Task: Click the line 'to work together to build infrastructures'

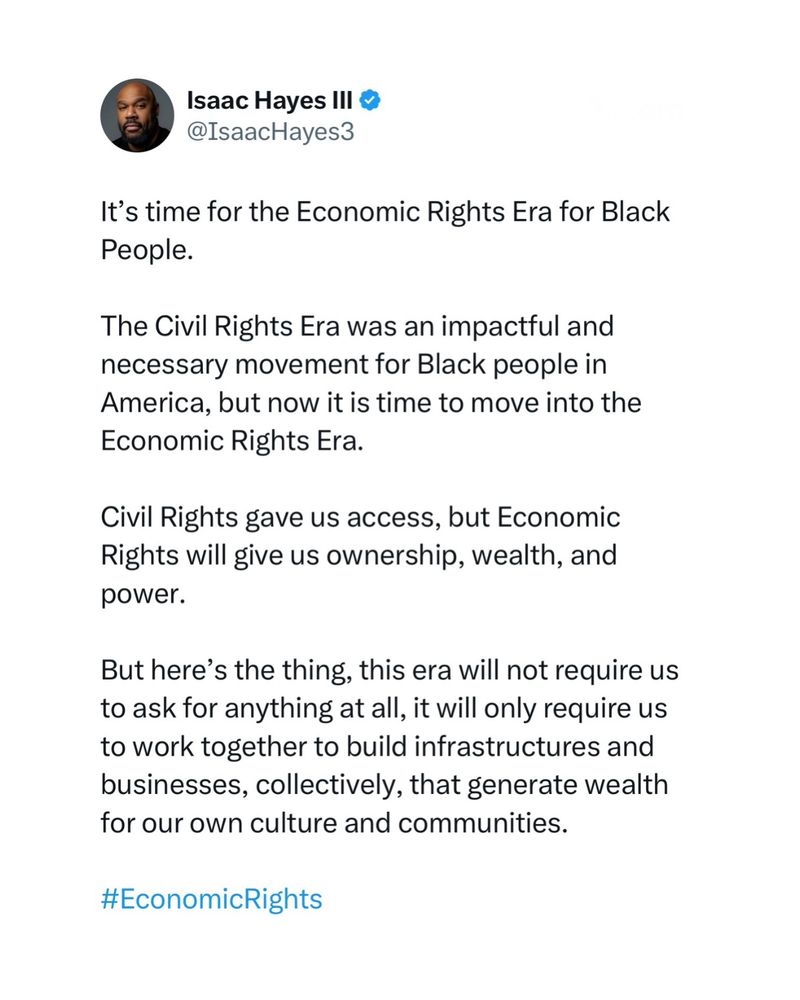Action: coord(377,747)
